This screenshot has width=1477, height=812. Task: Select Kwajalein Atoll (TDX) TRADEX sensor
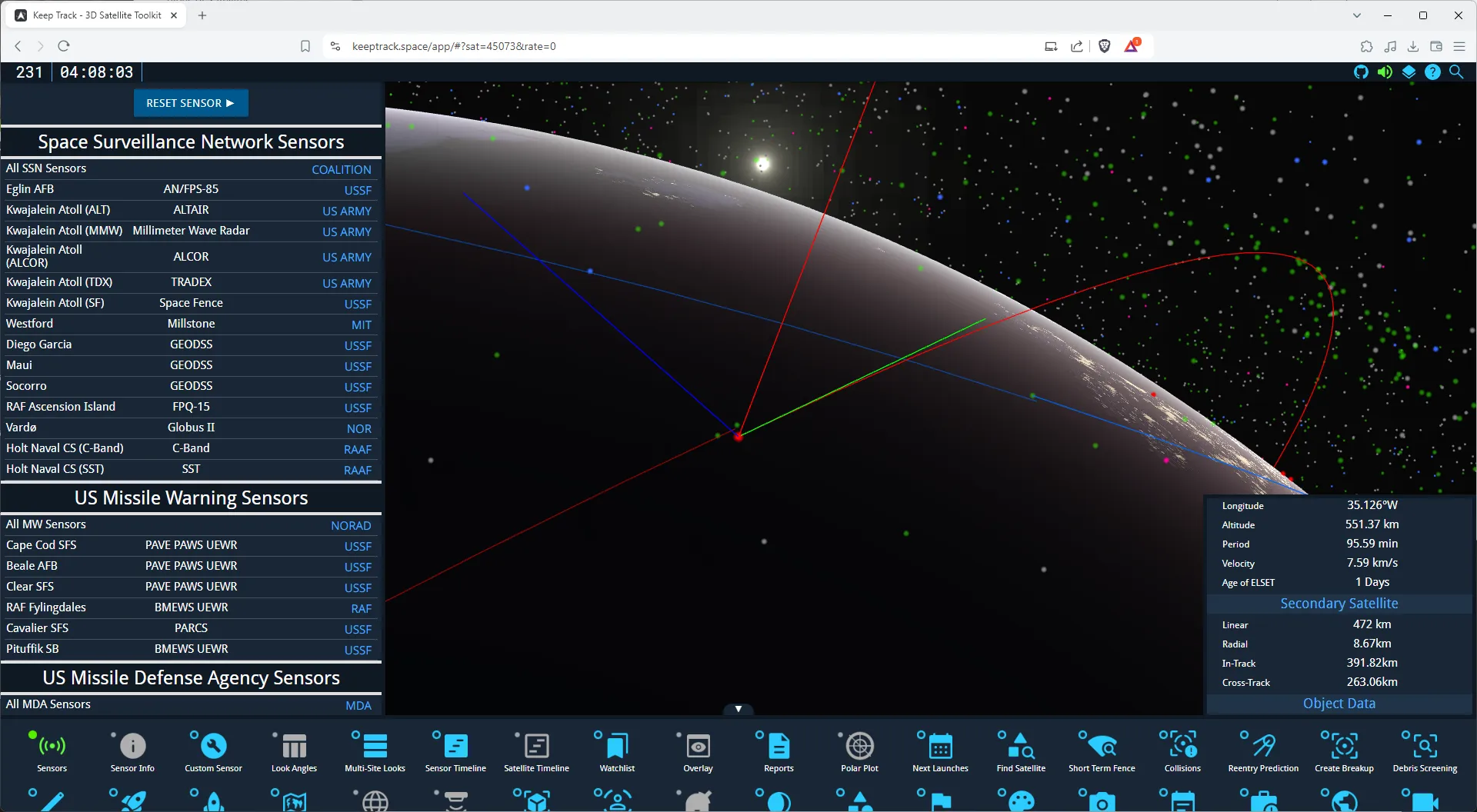tap(189, 282)
